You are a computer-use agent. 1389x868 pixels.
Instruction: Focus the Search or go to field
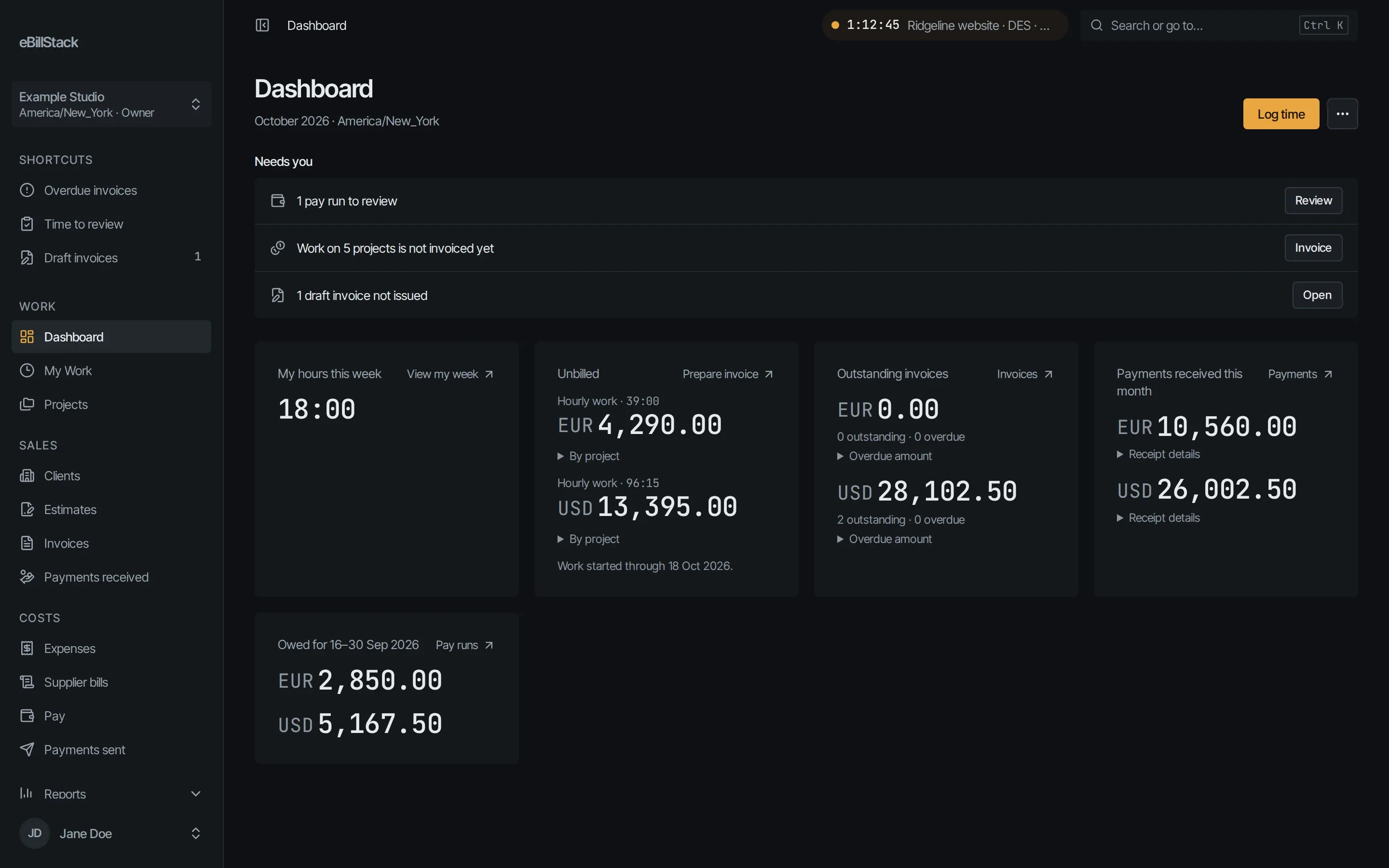1219,25
